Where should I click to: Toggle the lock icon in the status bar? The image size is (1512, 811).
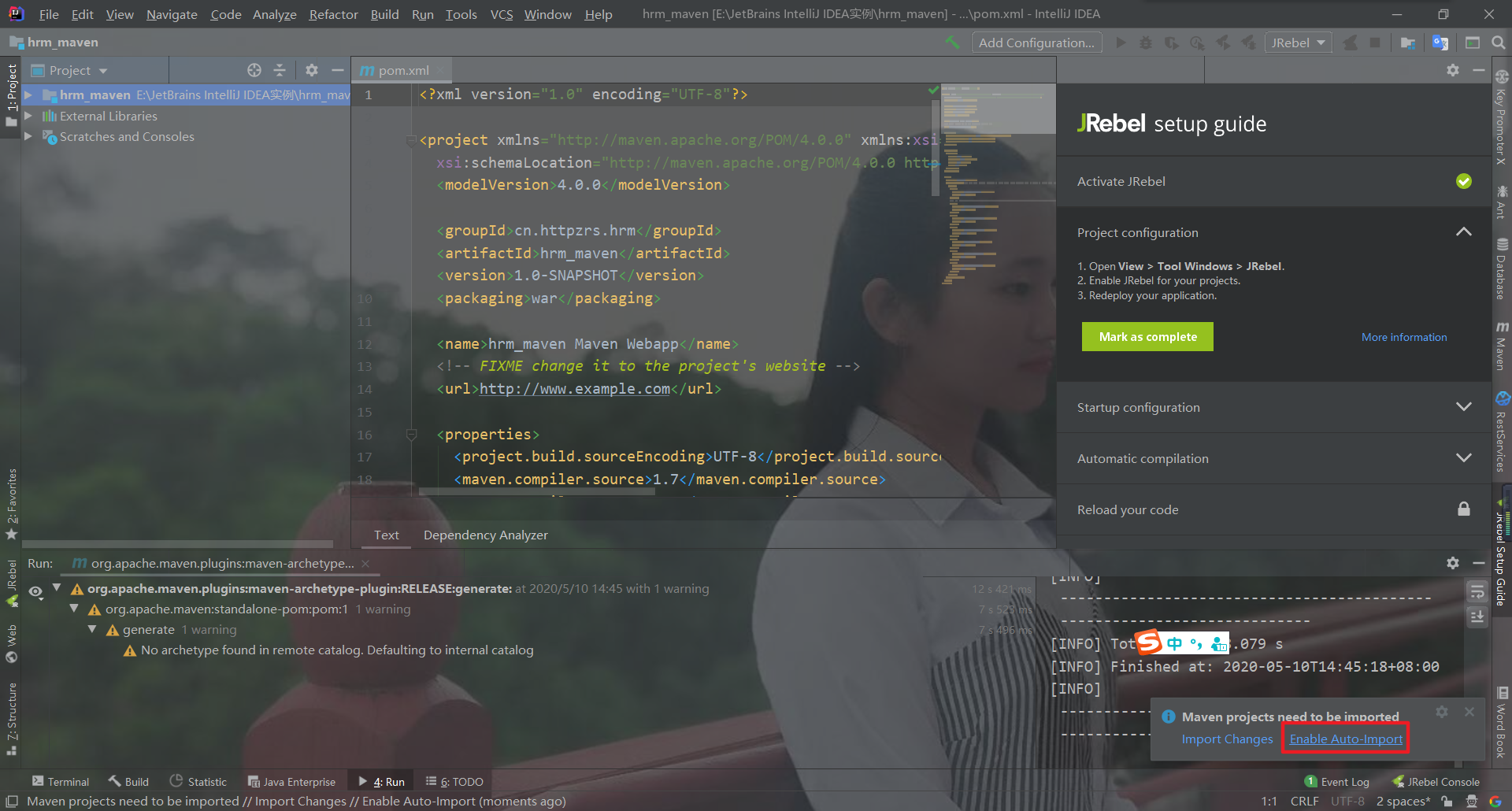pyautogui.click(x=1447, y=802)
